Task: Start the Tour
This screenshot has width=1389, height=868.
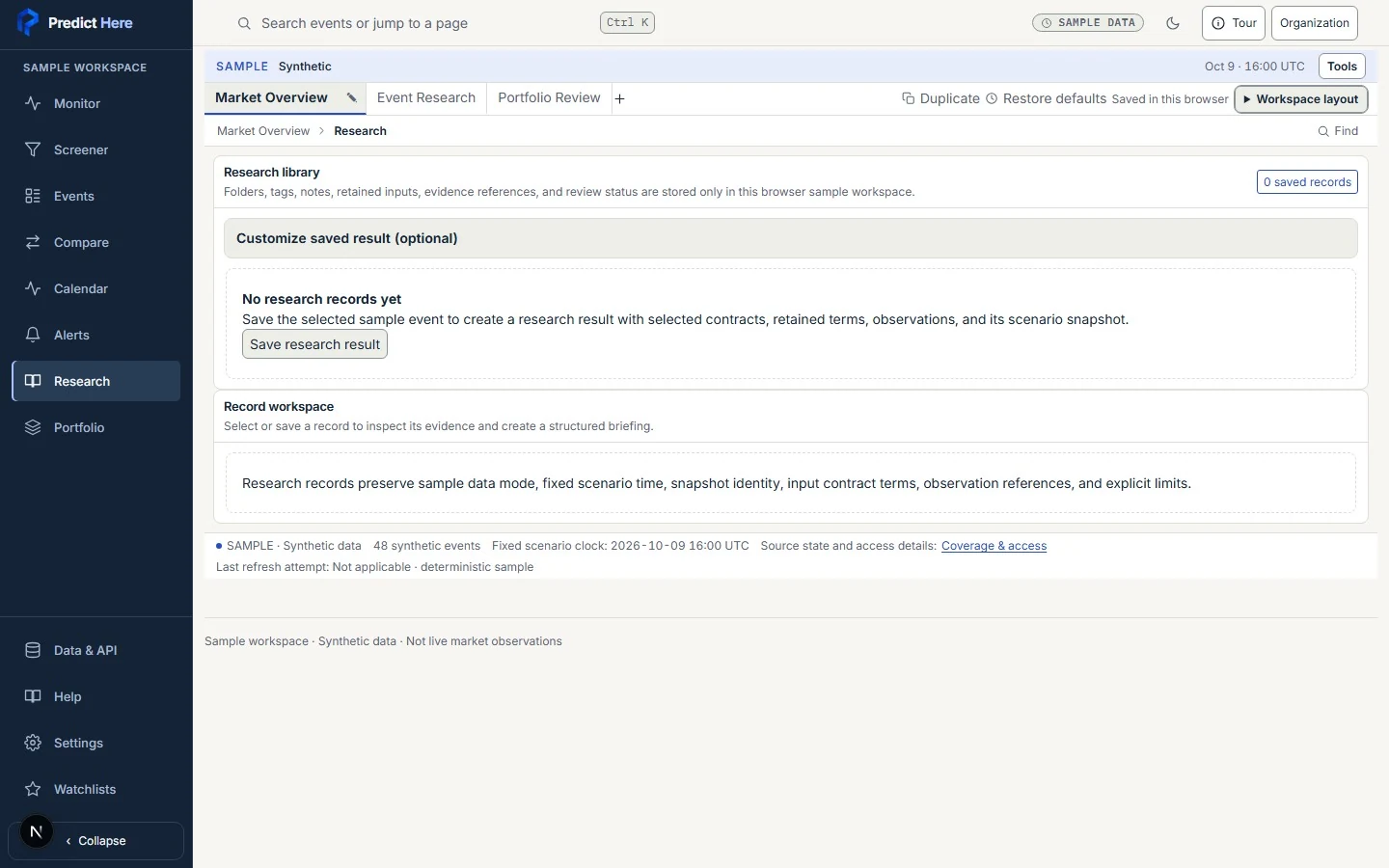Action: coord(1234,23)
